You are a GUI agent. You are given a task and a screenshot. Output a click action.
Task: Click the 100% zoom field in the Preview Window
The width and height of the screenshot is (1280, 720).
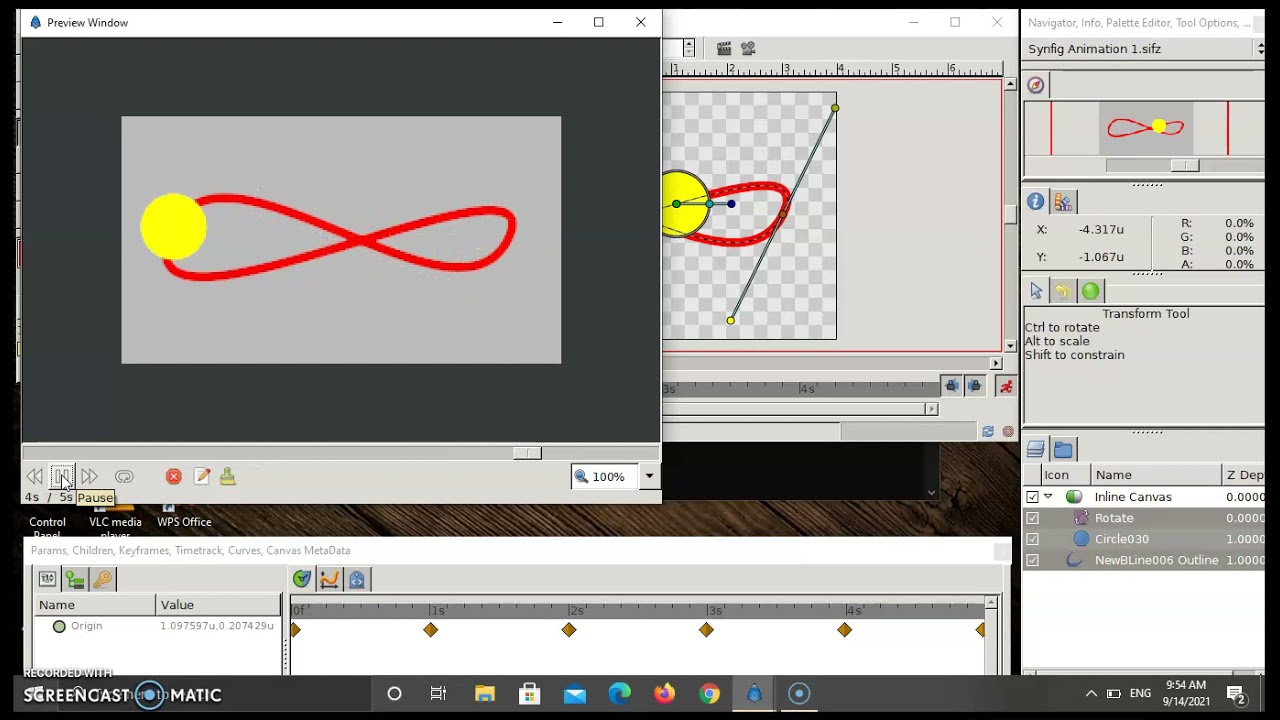(606, 477)
